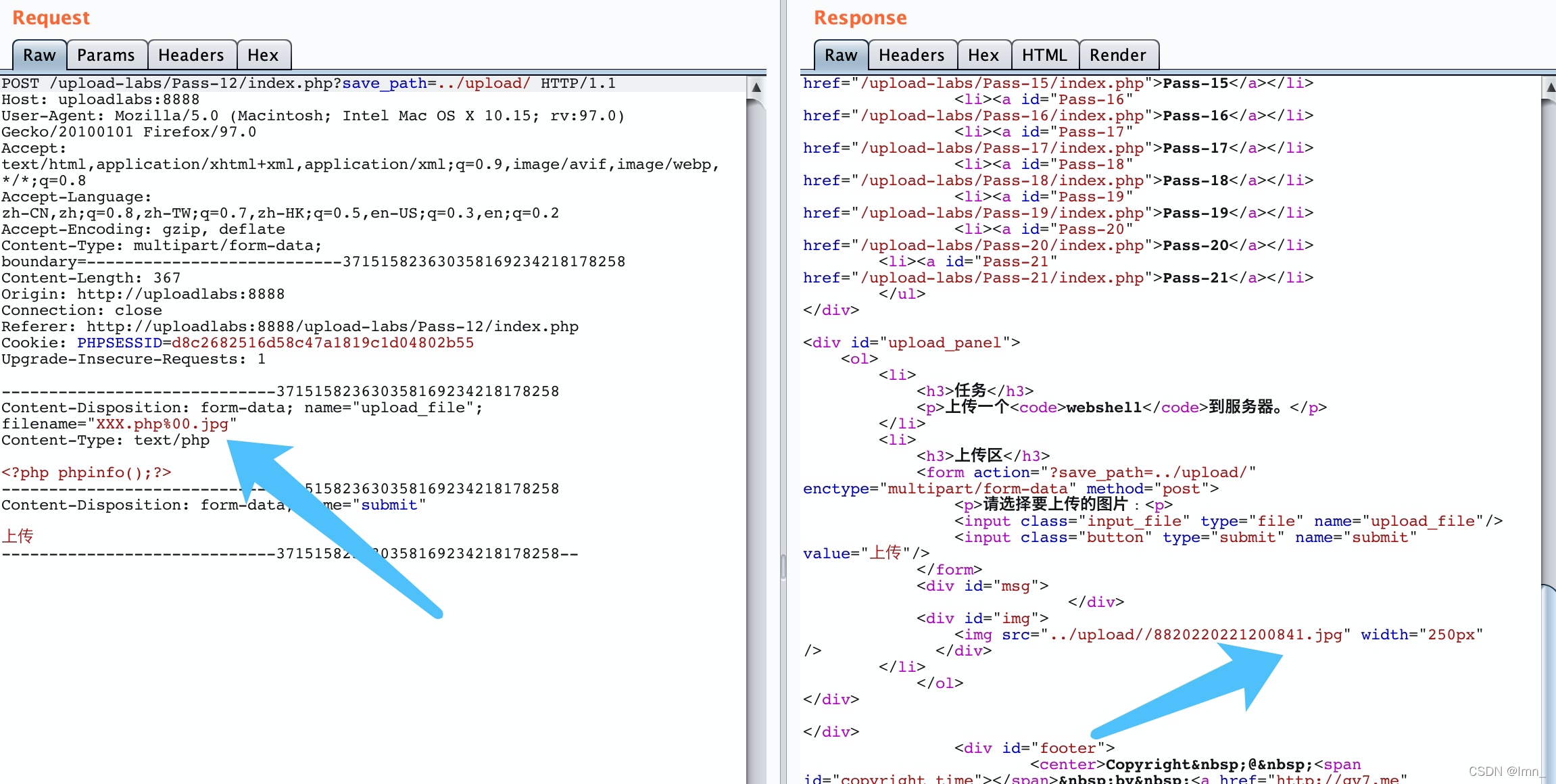The width and height of the screenshot is (1556, 784).
Task: Click the Request pane scroll-up arrow
Action: pyautogui.click(x=756, y=87)
